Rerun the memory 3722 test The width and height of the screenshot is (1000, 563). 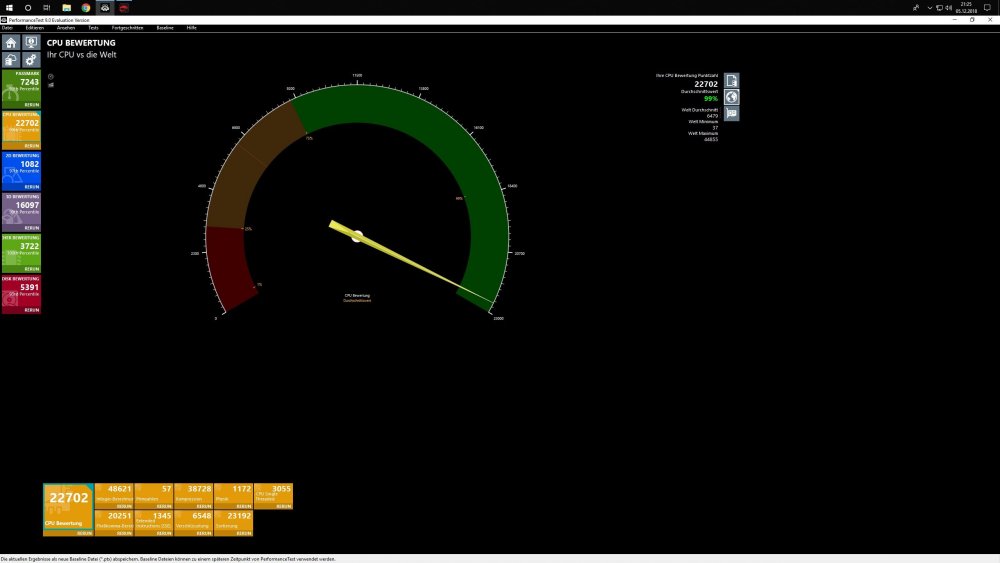coord(32,269)
